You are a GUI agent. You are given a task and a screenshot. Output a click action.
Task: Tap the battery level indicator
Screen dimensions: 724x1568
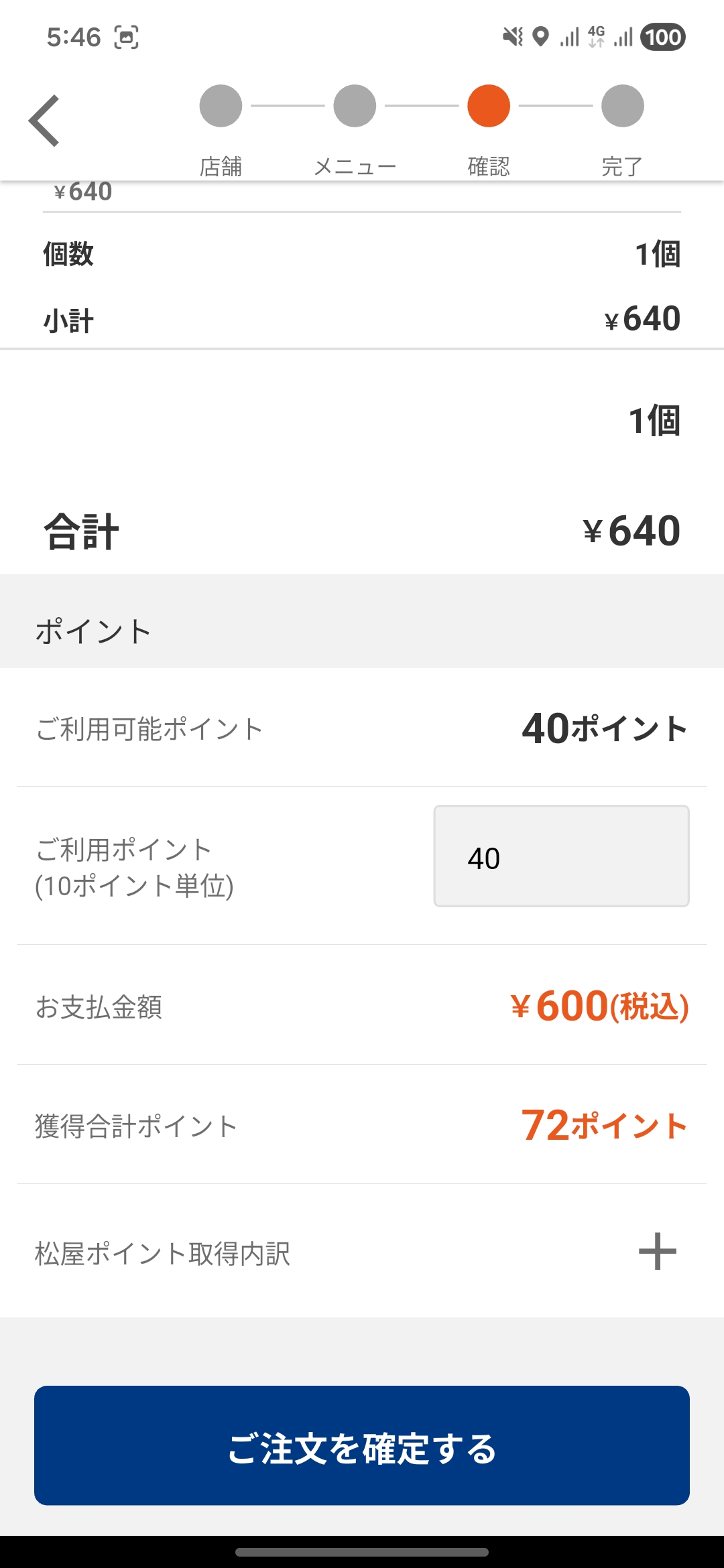[x=663, y=37]
